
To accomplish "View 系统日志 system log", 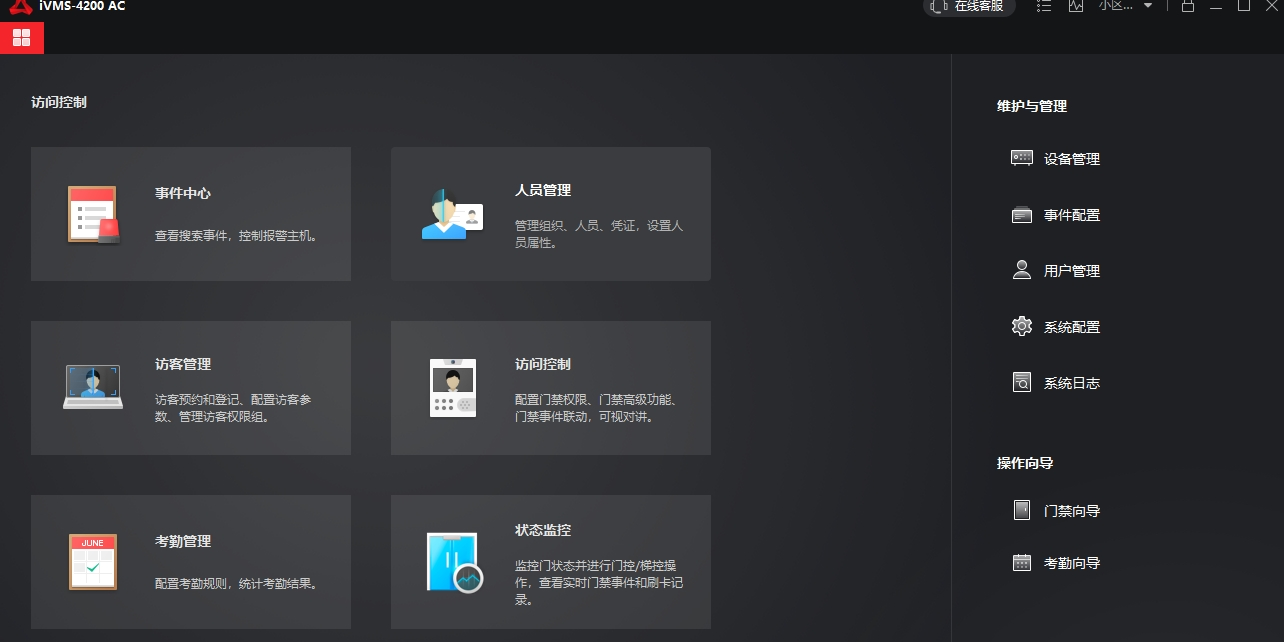I will [x=1070, y=383].
